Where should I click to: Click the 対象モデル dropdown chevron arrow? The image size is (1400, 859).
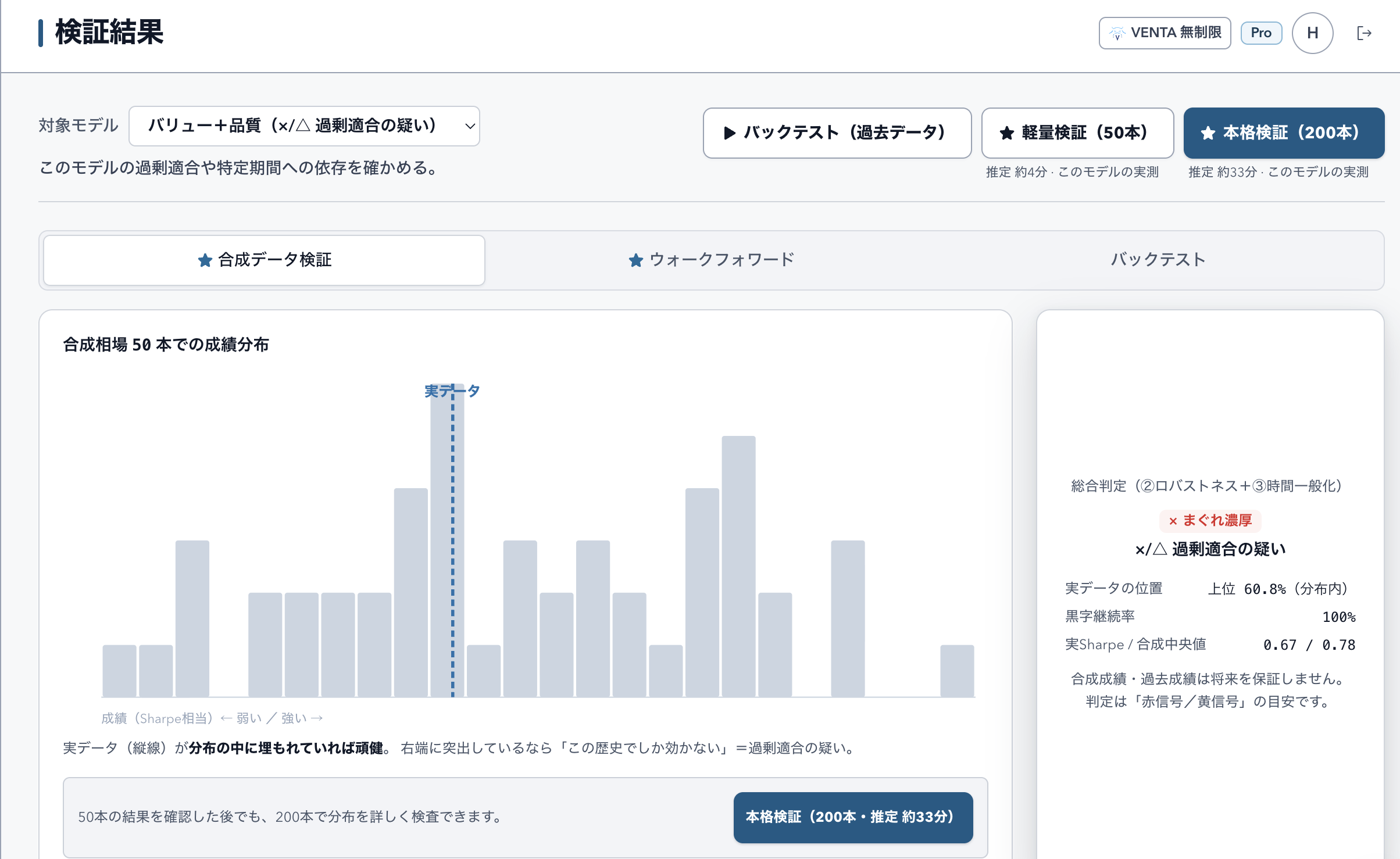(470, 126)
